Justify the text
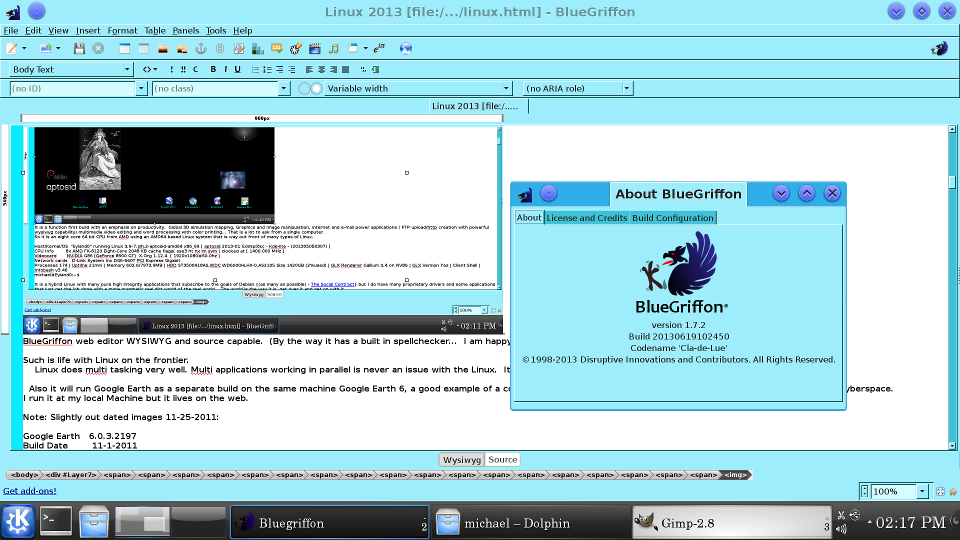 click(345, 70)
